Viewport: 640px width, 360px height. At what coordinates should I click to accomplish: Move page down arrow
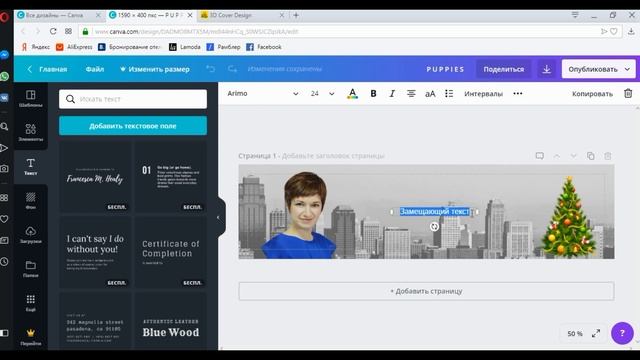[x=573, y=156]
